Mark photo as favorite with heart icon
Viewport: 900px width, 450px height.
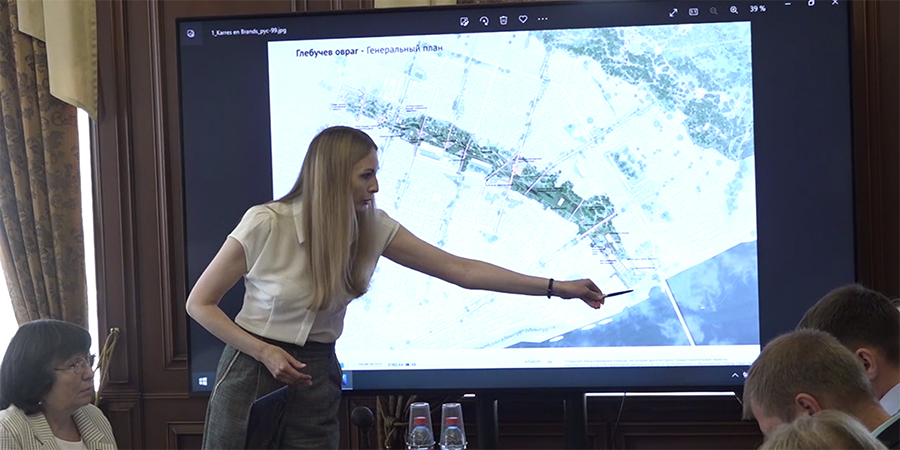click(x=522, y=20)
